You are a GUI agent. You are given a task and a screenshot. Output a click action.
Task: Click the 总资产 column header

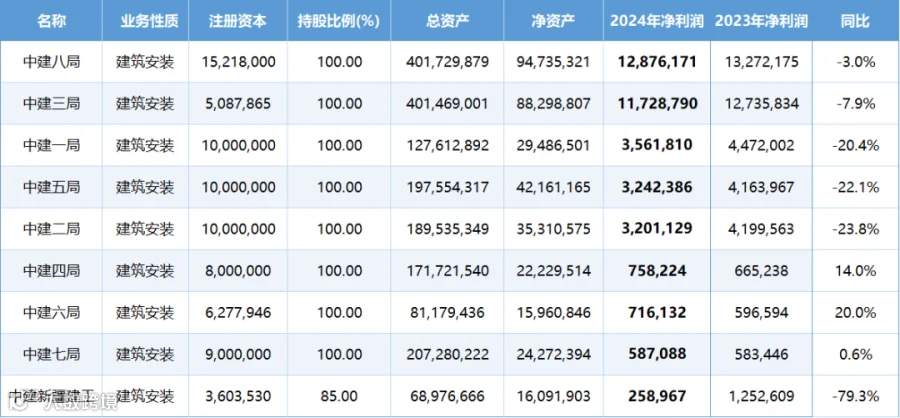coord(448,21)
